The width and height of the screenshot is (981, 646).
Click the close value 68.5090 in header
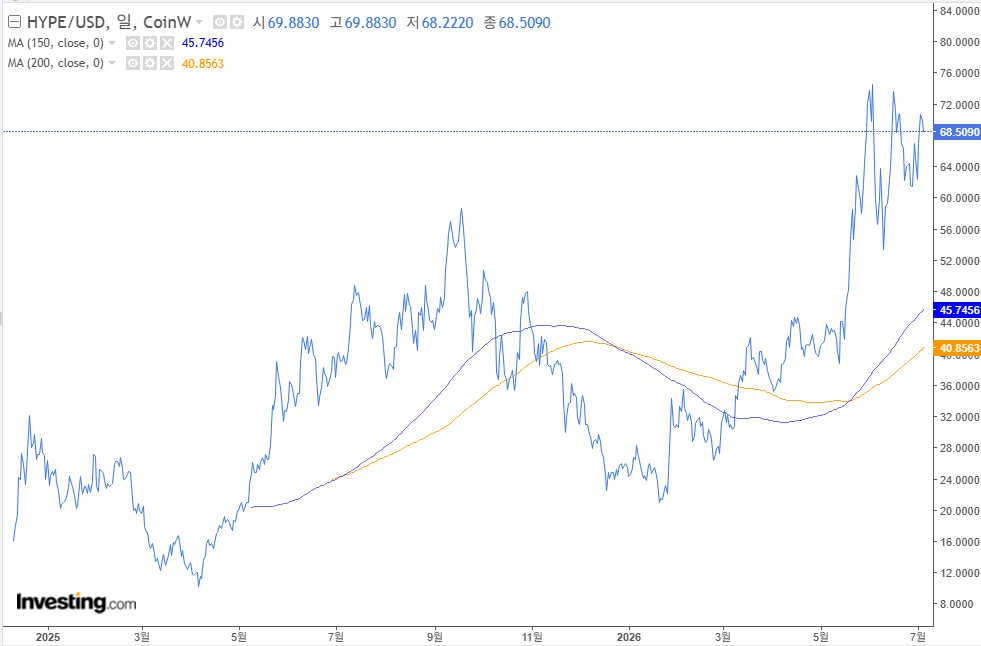524,23
